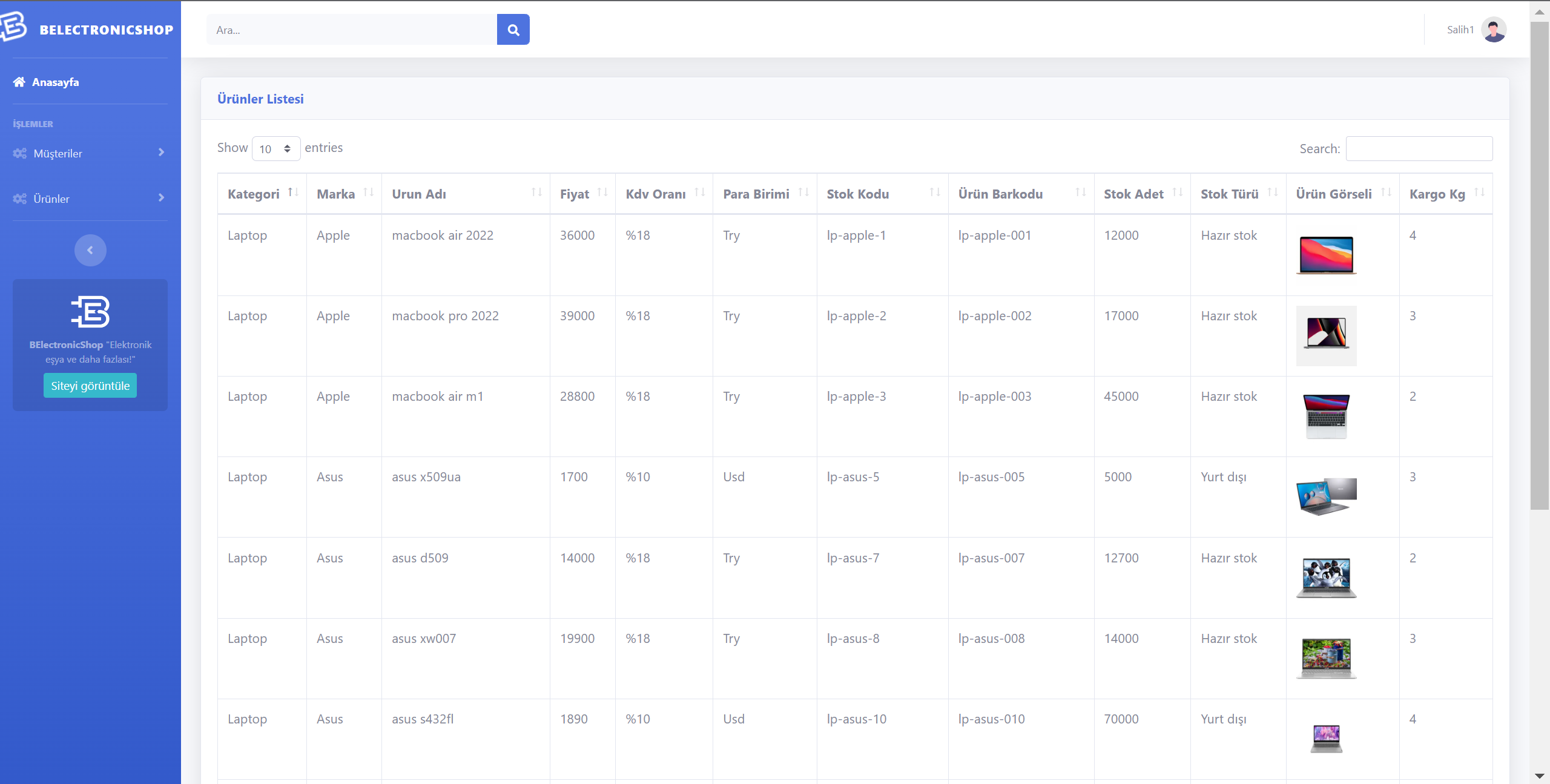Click the table Search input field
Viewport: 1550px width, 784px height.
[1419, 149]
